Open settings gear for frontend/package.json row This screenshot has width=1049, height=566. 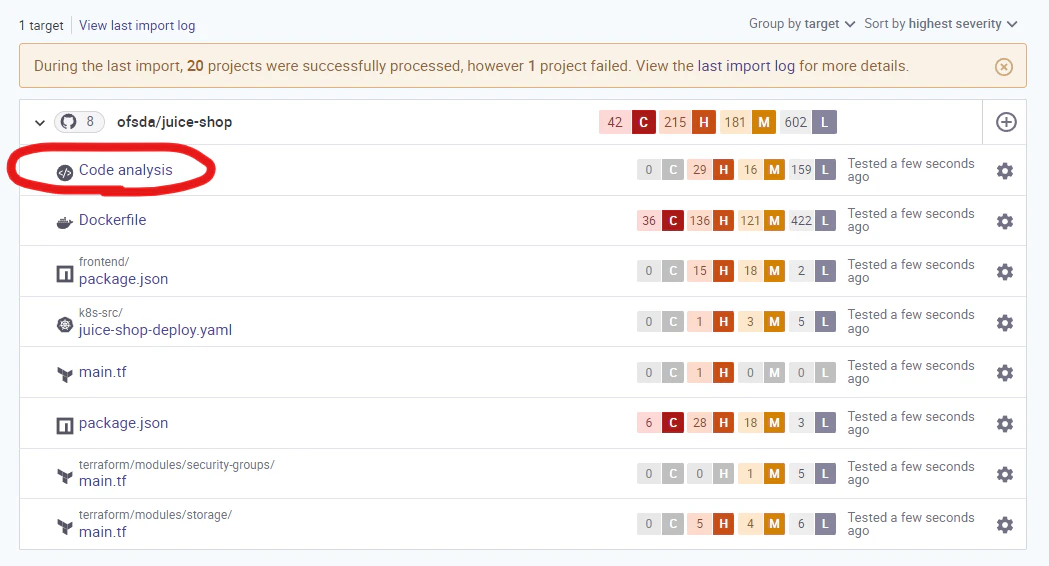coord(1004,272)
